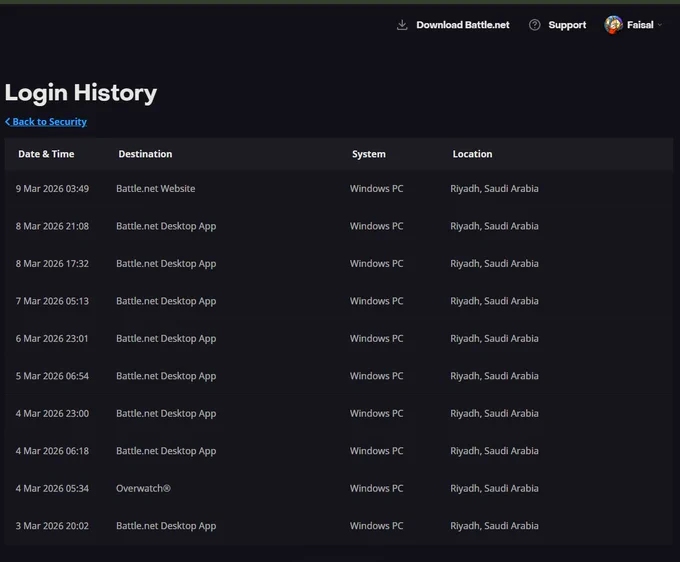Click Battle.net Desktop App in 7 Mar 05:13 row
This screenshot has height=562, width=680.
[166, 301]
